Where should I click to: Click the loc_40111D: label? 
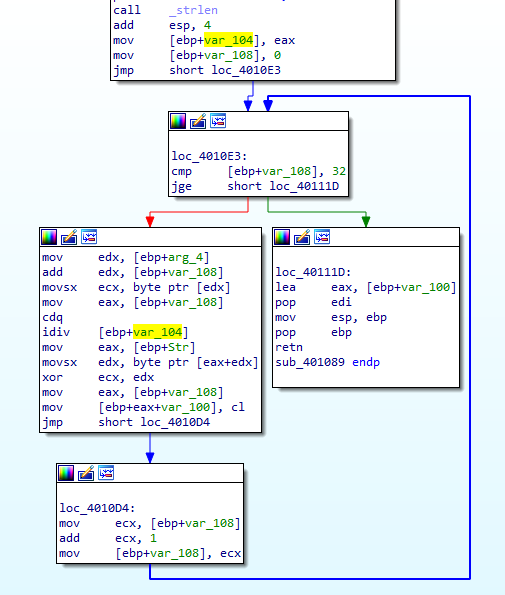click(313, 272)
